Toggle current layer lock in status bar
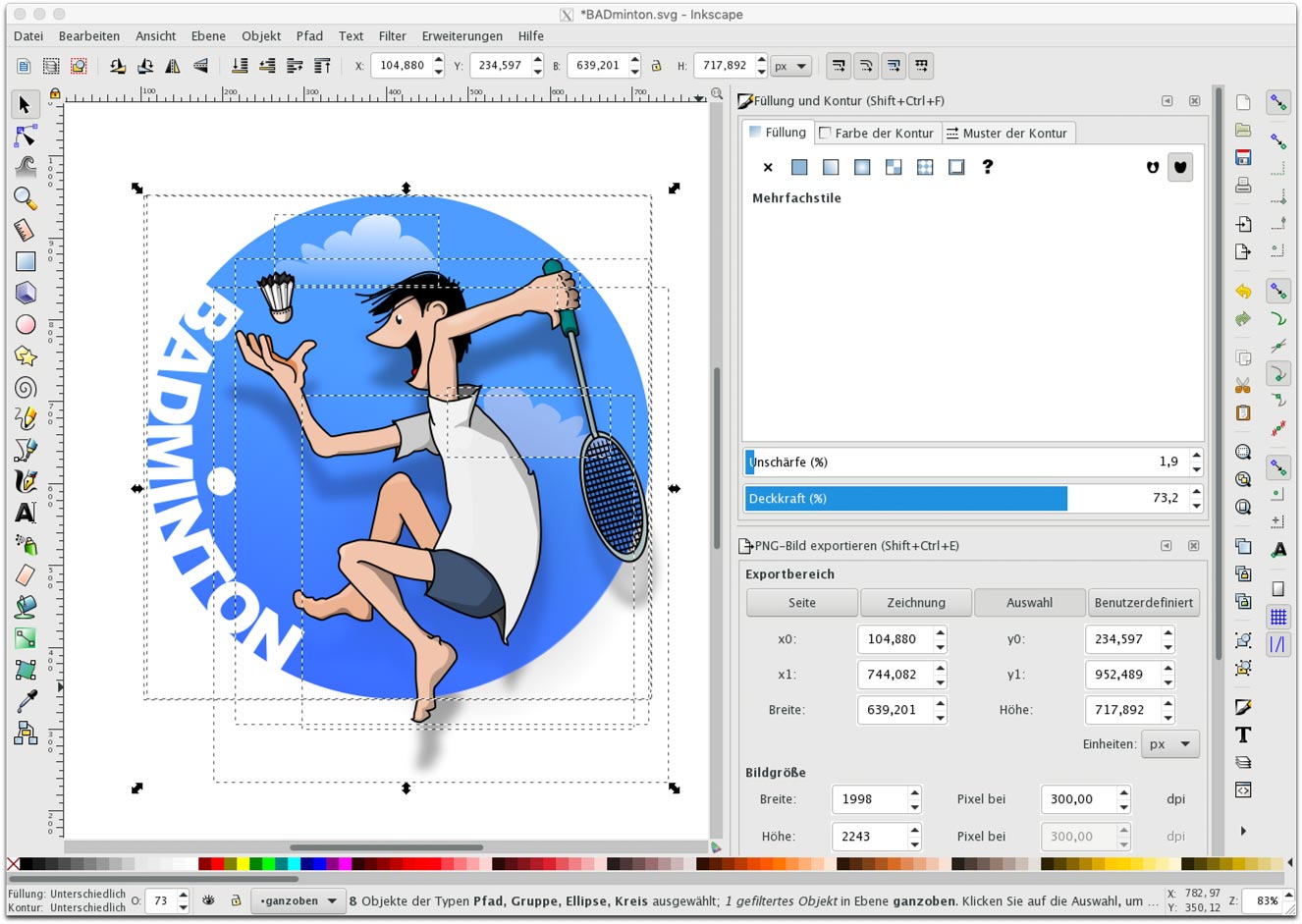 pyautogui.click(x=236, y=899)
